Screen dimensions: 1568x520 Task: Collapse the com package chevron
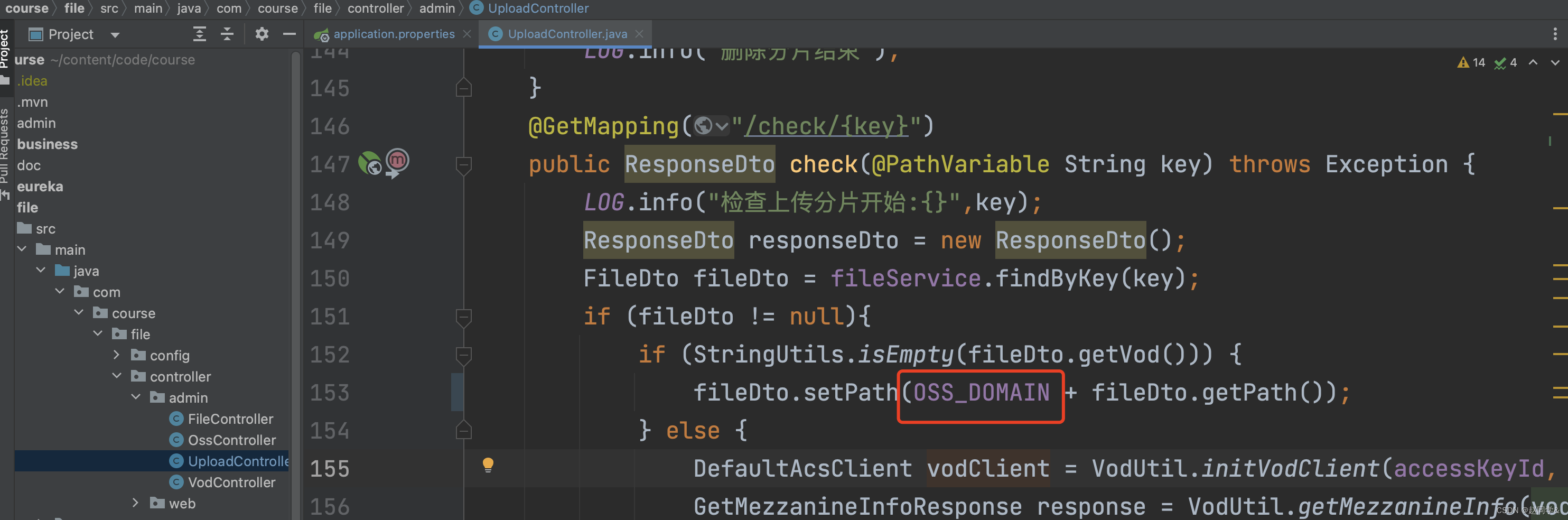click(x=60, y=292)
